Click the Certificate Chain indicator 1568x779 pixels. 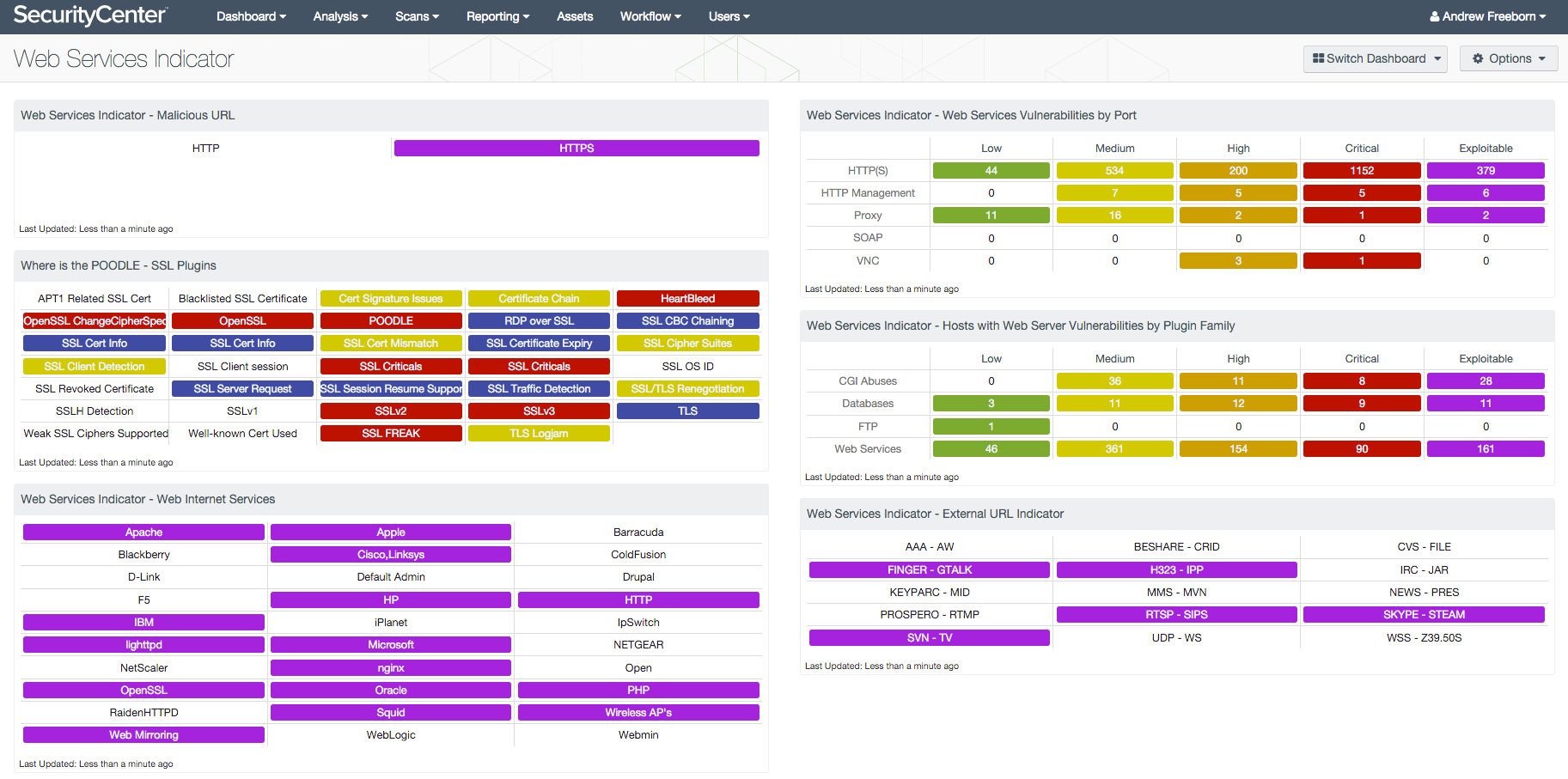tap(539, 299)
